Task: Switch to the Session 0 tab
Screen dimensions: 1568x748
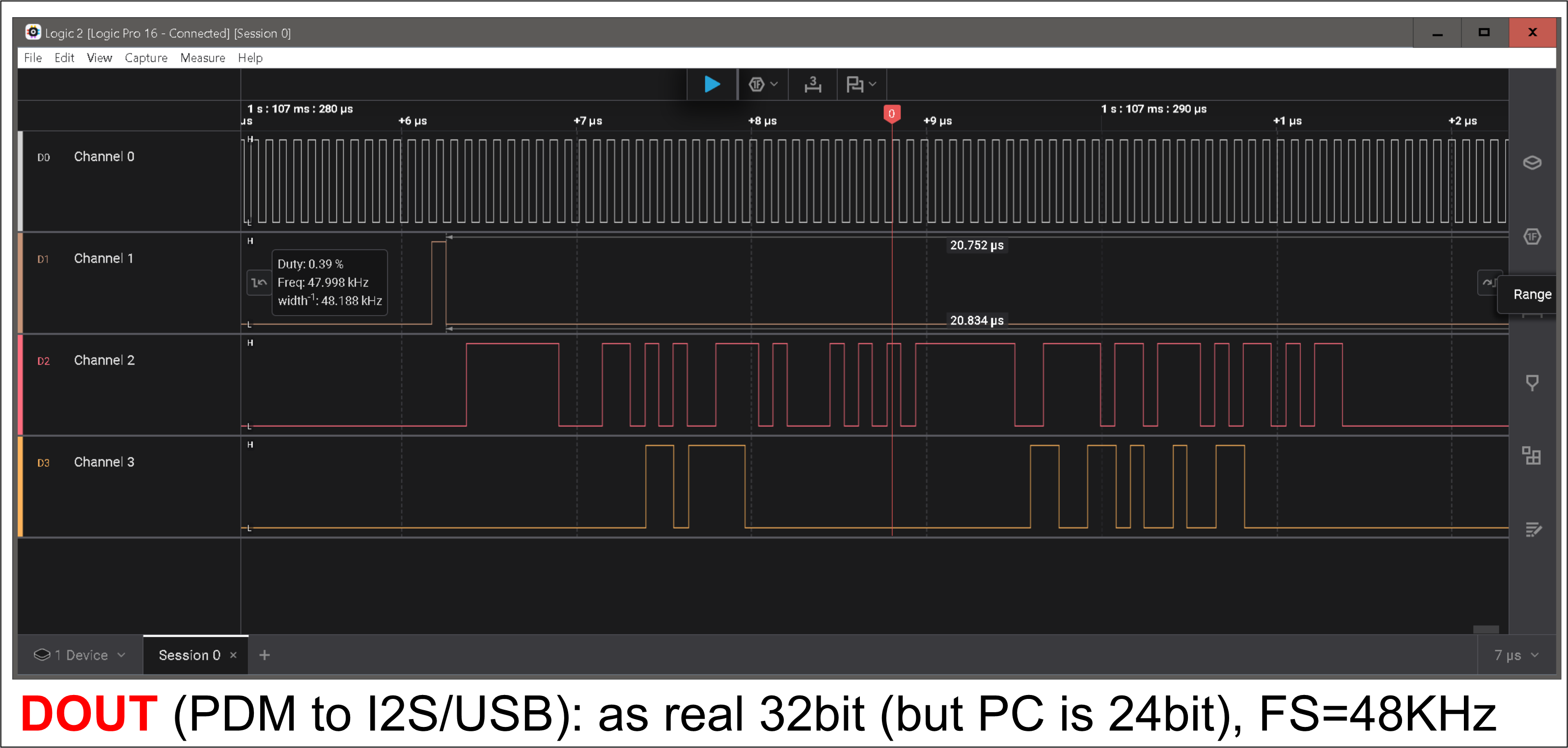Action: tap(189, 655)
